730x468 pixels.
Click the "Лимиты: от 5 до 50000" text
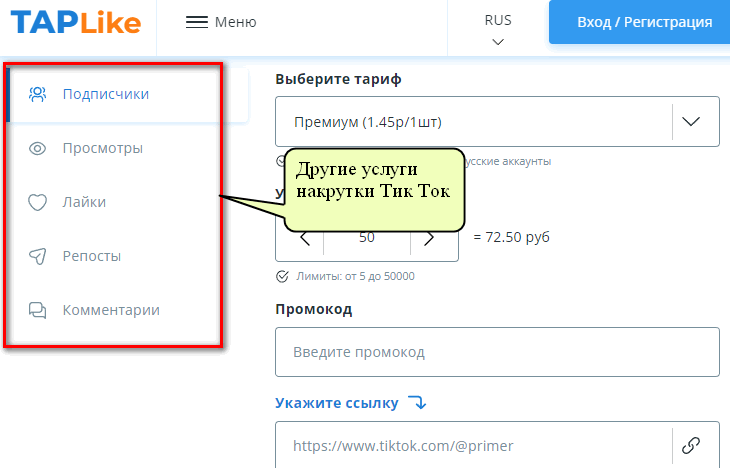pyautogui.click(x=355, y=276)
